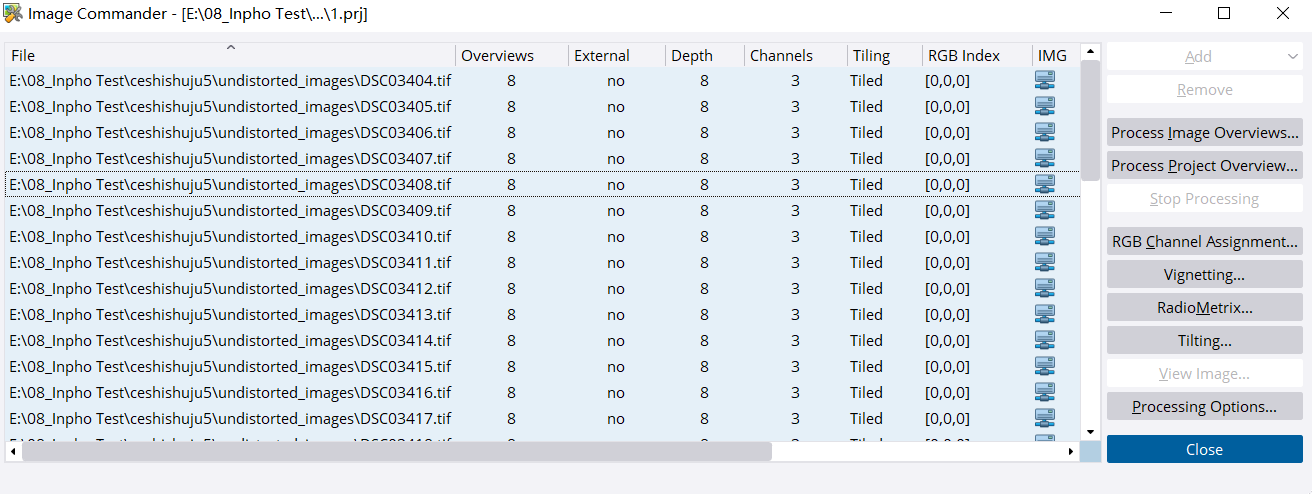Click the Image Commander app icon in title bar

[14, 14]
